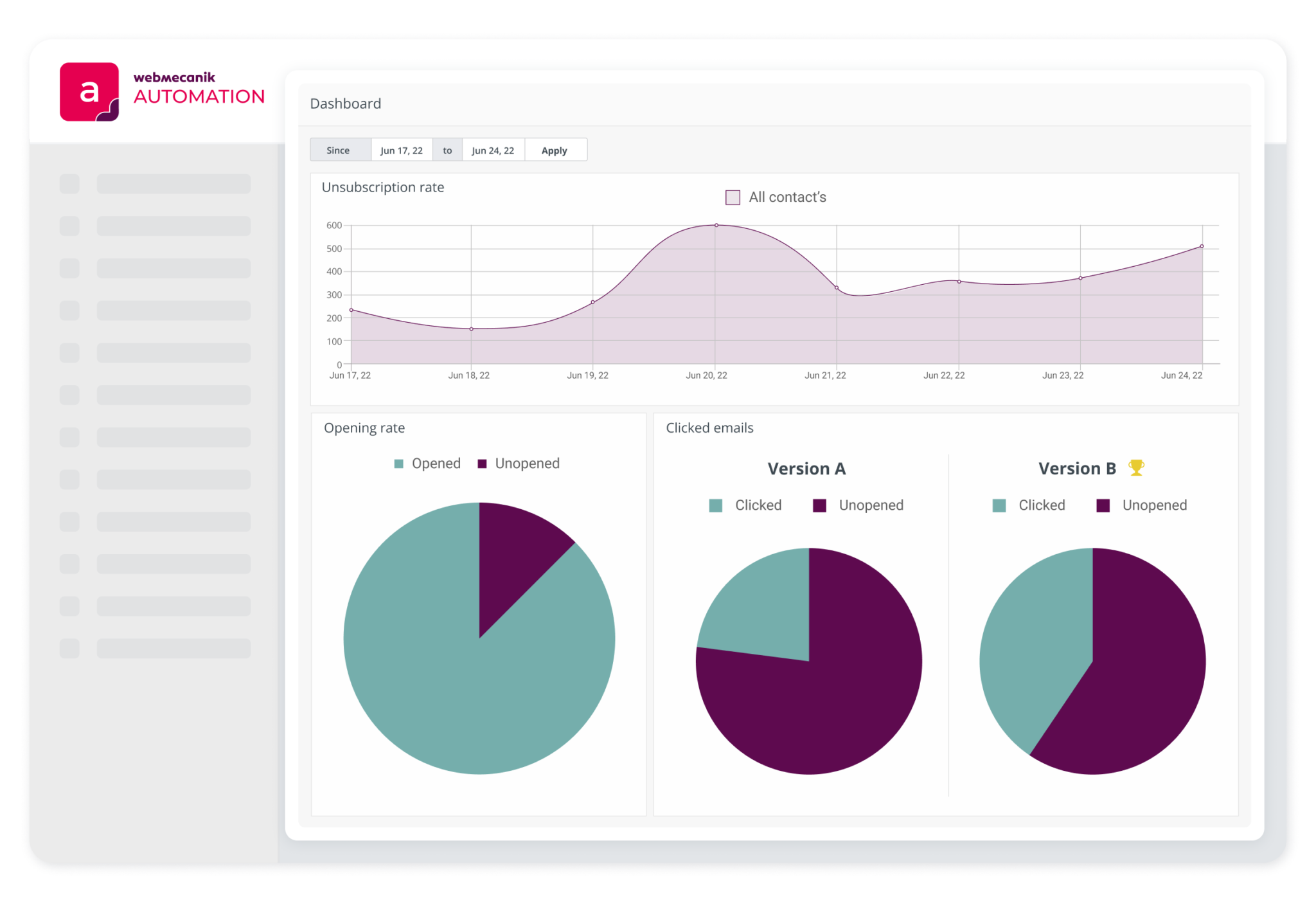
Task: Click the Jun 18, 22 lowest data point
Action: pos(472,329)
